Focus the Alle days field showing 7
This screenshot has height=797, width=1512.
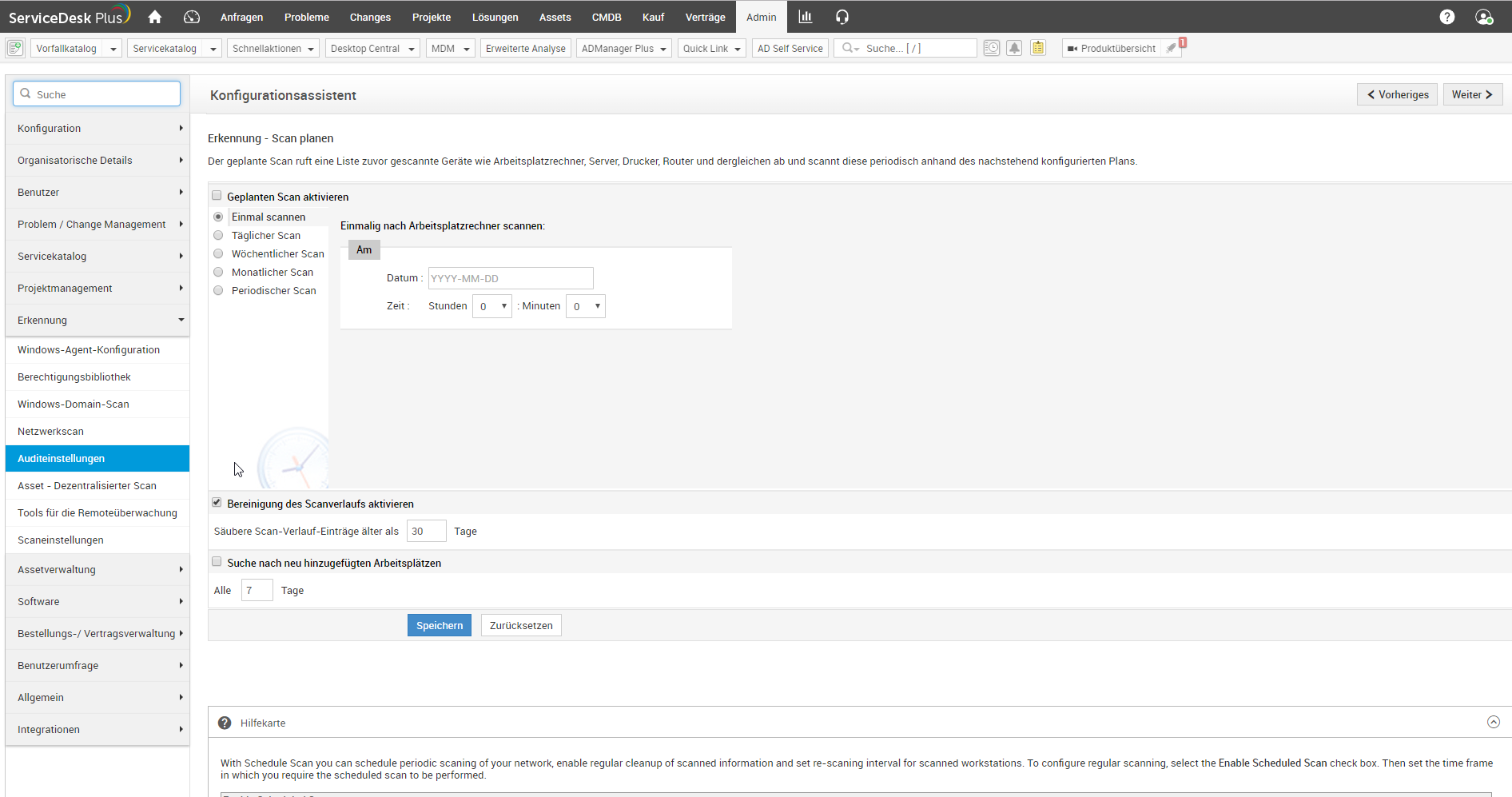[x=257, y=590]
